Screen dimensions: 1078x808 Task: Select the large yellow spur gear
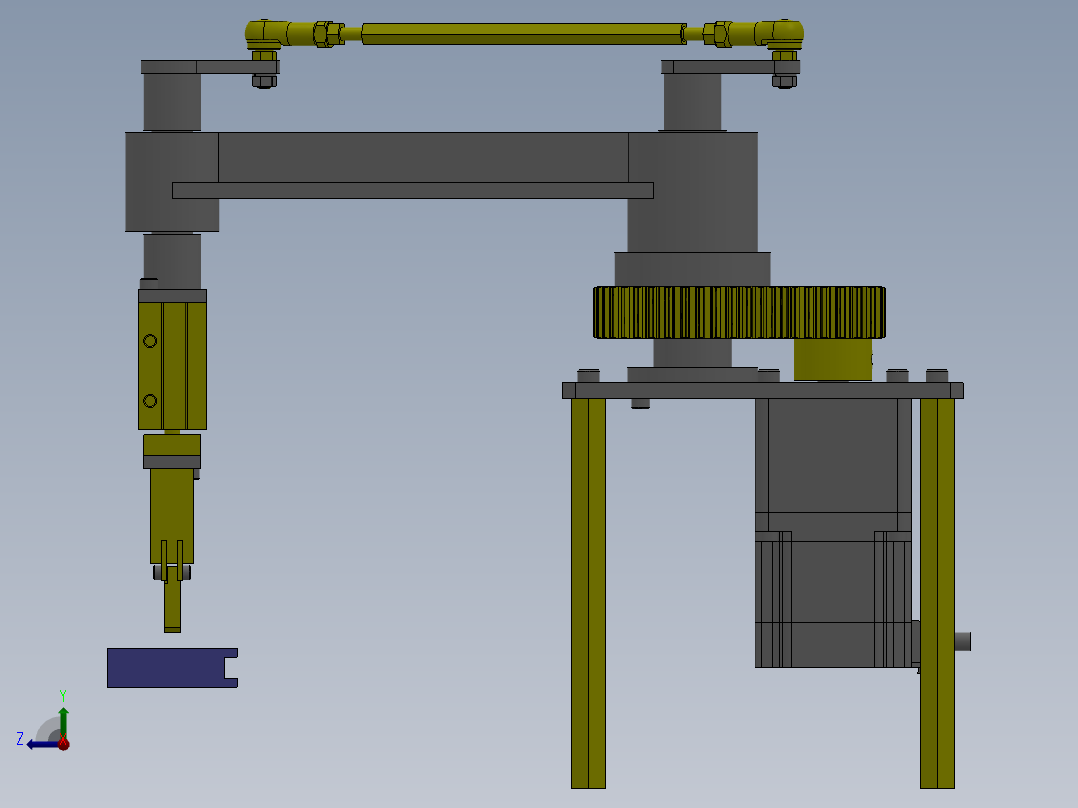[x=739, y=312]
